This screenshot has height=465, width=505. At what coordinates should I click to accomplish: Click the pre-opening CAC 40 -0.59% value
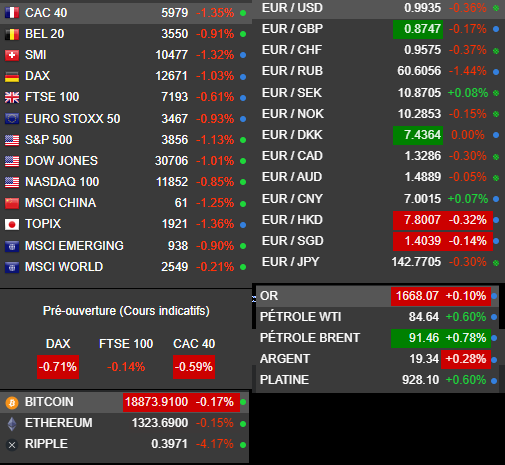pyautogui.click(x=194, y=367)
